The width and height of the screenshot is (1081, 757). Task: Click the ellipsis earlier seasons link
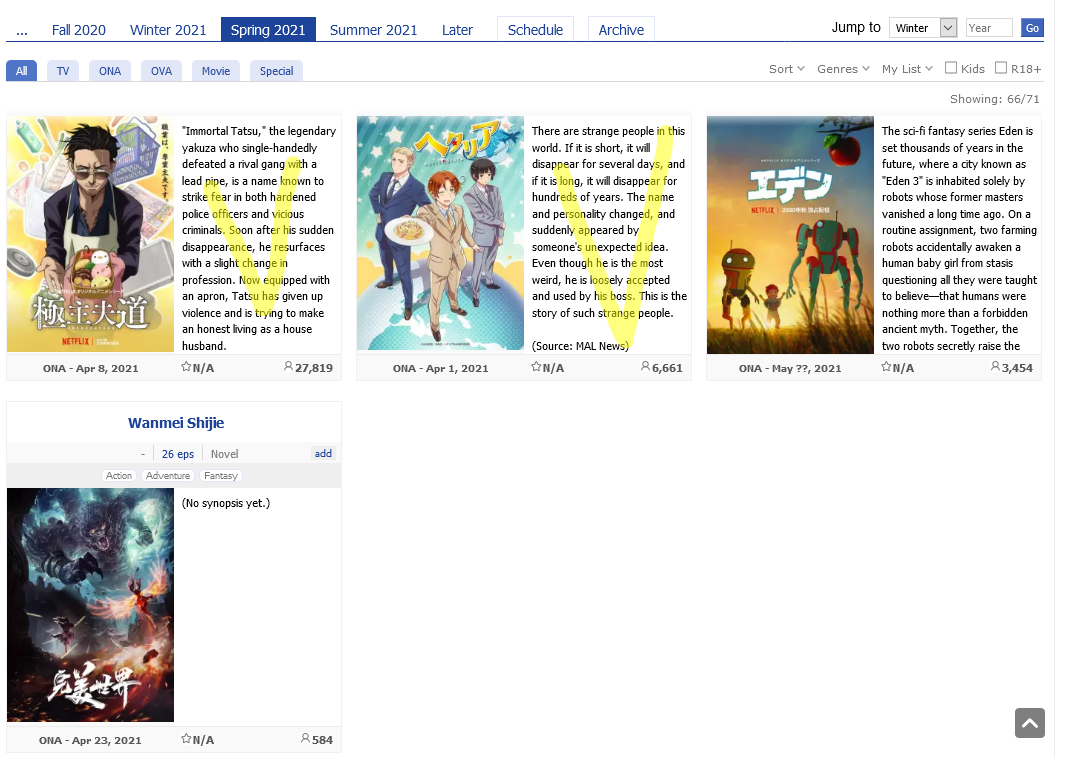click(22, 30)
